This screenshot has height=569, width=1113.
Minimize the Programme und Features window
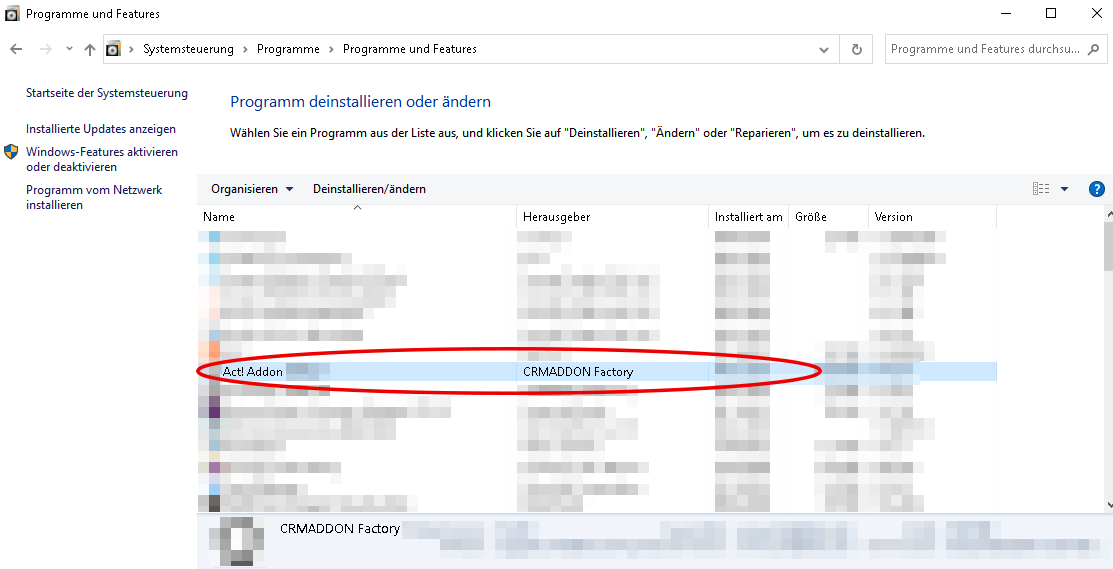click(x=1006, y=13)
